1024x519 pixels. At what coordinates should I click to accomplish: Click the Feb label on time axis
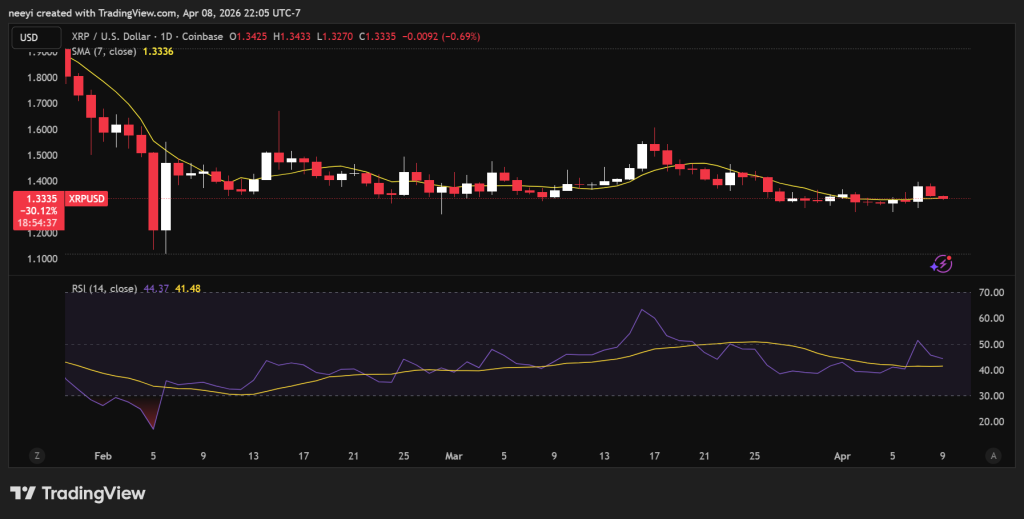(x=102, y=455)
